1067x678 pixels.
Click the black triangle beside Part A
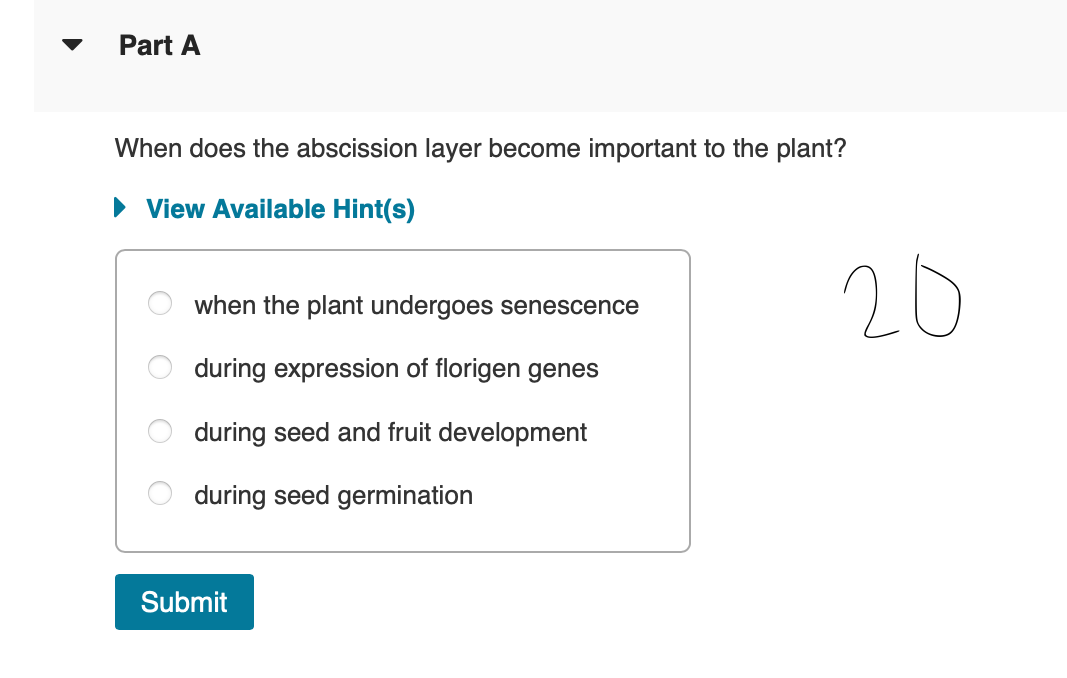click(71, 44)
